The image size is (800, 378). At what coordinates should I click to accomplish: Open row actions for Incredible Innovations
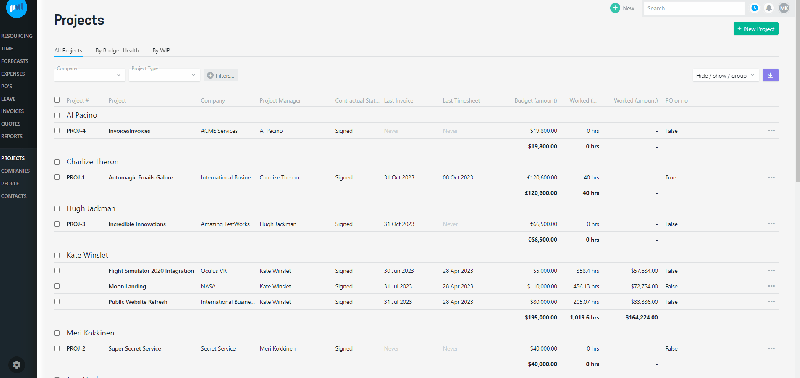click(x=771, y=224)
